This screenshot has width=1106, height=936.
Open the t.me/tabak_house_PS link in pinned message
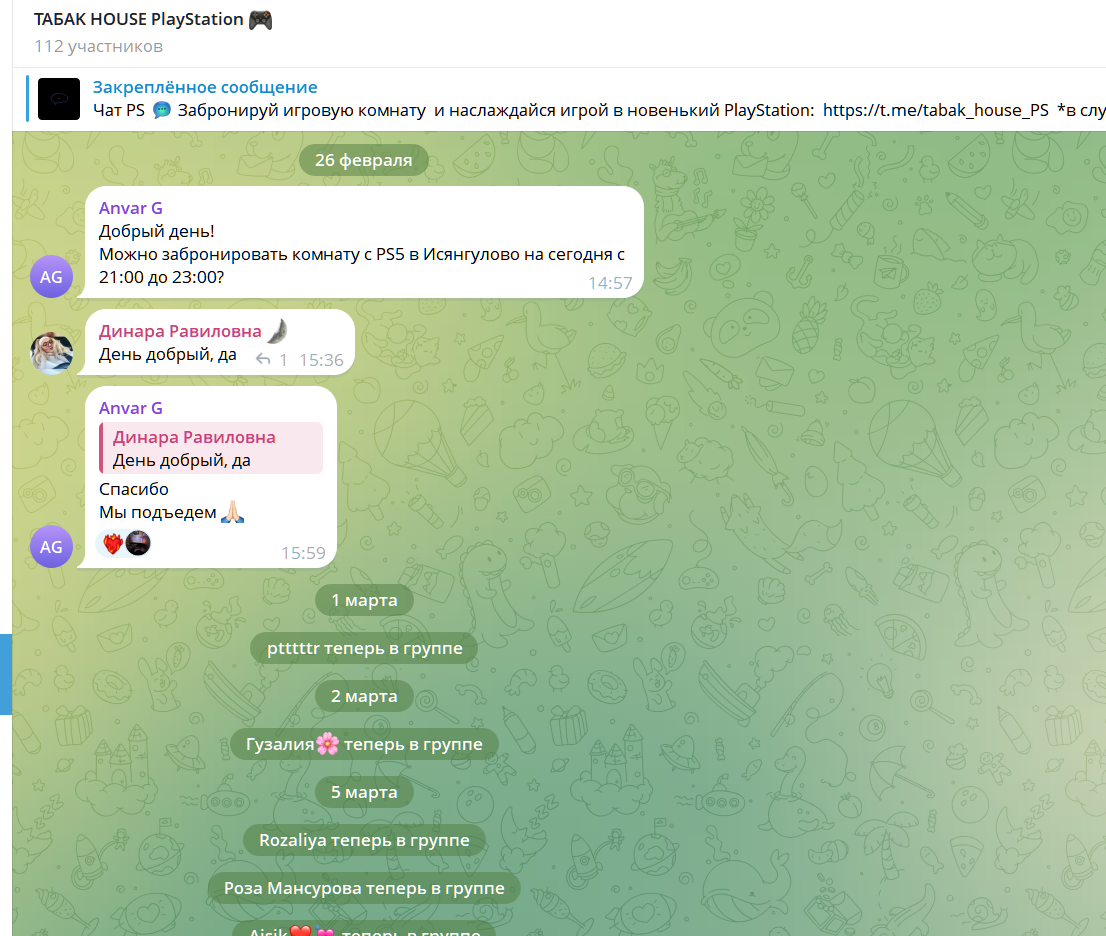[935, 110]
